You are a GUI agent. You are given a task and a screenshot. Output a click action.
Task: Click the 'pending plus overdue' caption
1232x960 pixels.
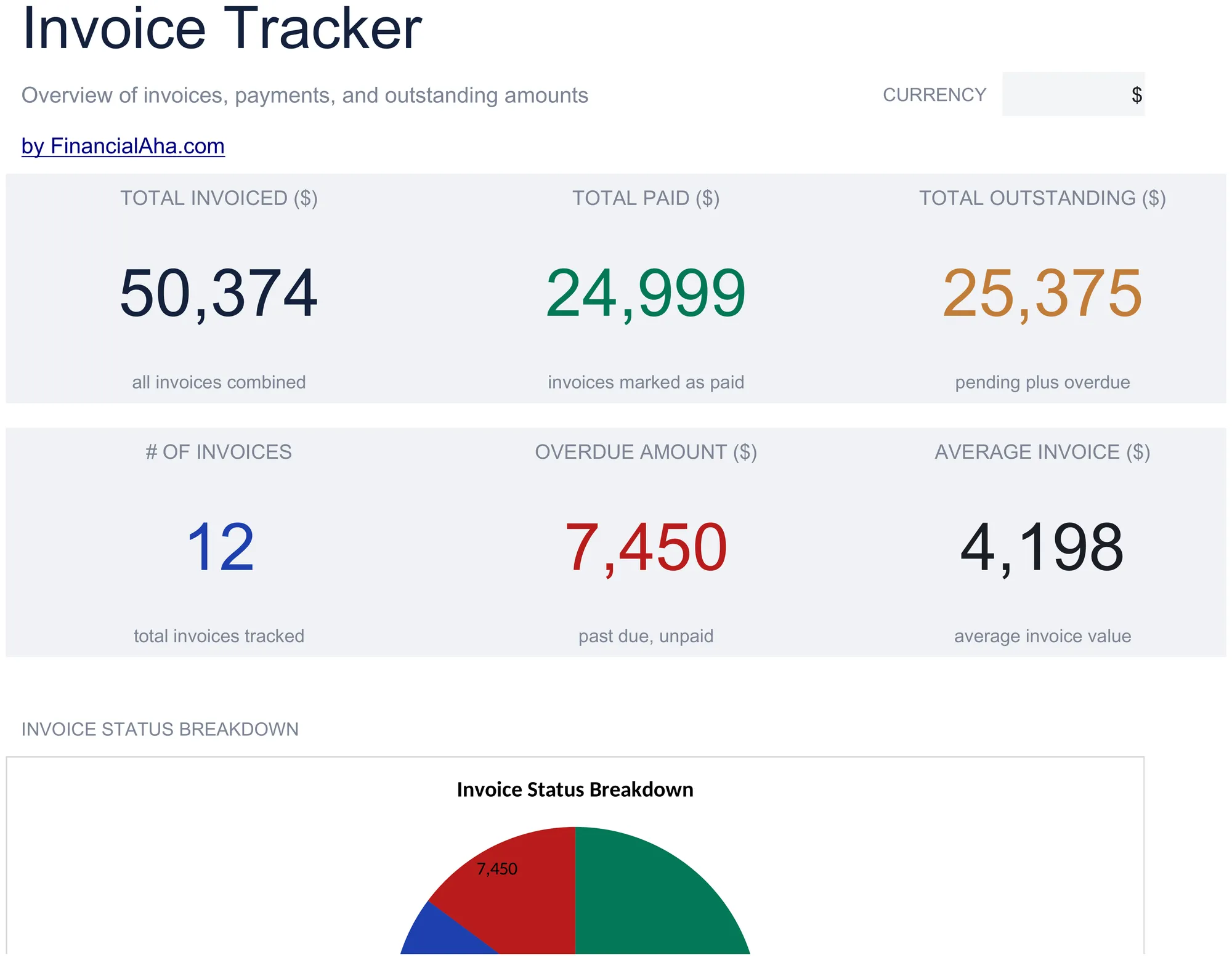click(1042, 382)
